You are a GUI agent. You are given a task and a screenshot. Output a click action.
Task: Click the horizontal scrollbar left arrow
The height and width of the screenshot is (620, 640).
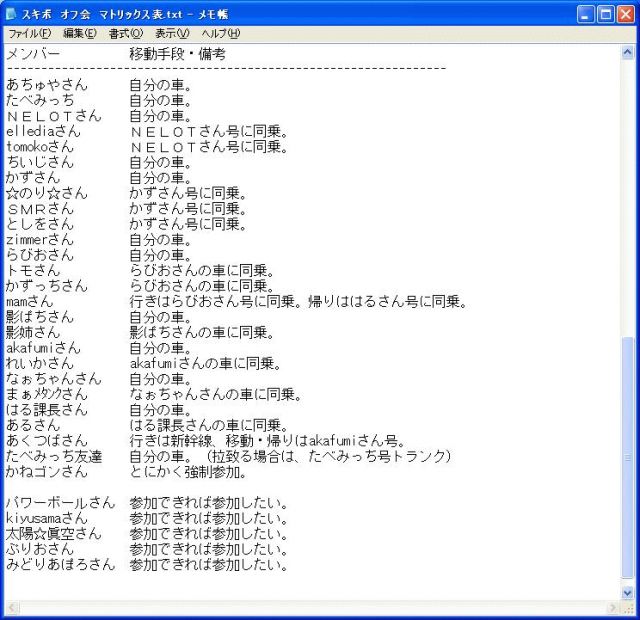click(x=11, y=608)
